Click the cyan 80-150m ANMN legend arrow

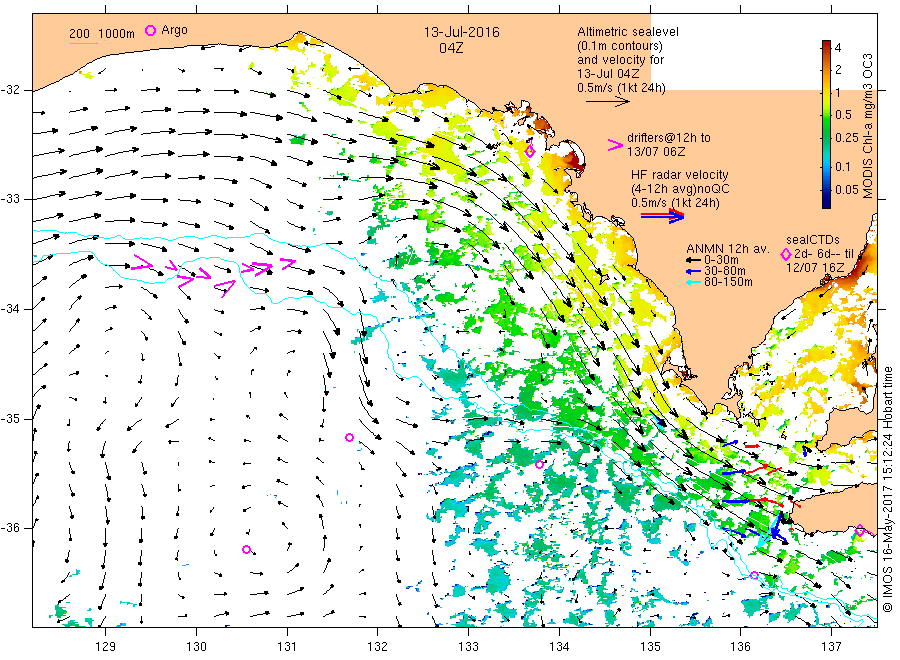(693, 282)
